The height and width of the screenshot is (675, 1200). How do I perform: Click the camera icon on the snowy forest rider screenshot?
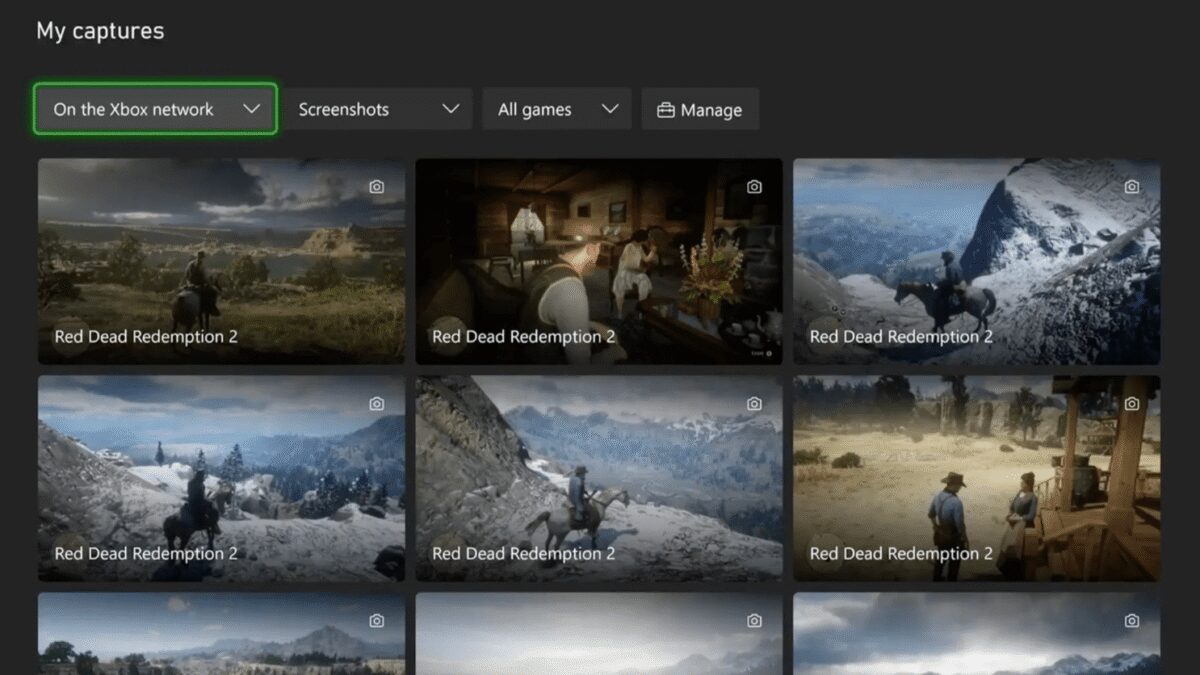point(376,403)
